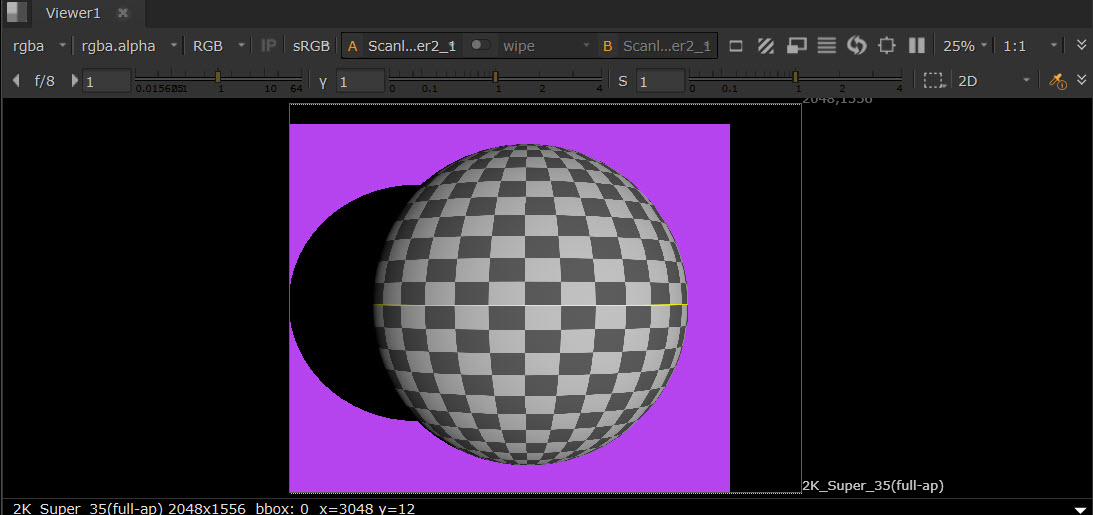Pause viewer updating
The width and height of the screenshot is (1093, 515).
click(916, 46)
